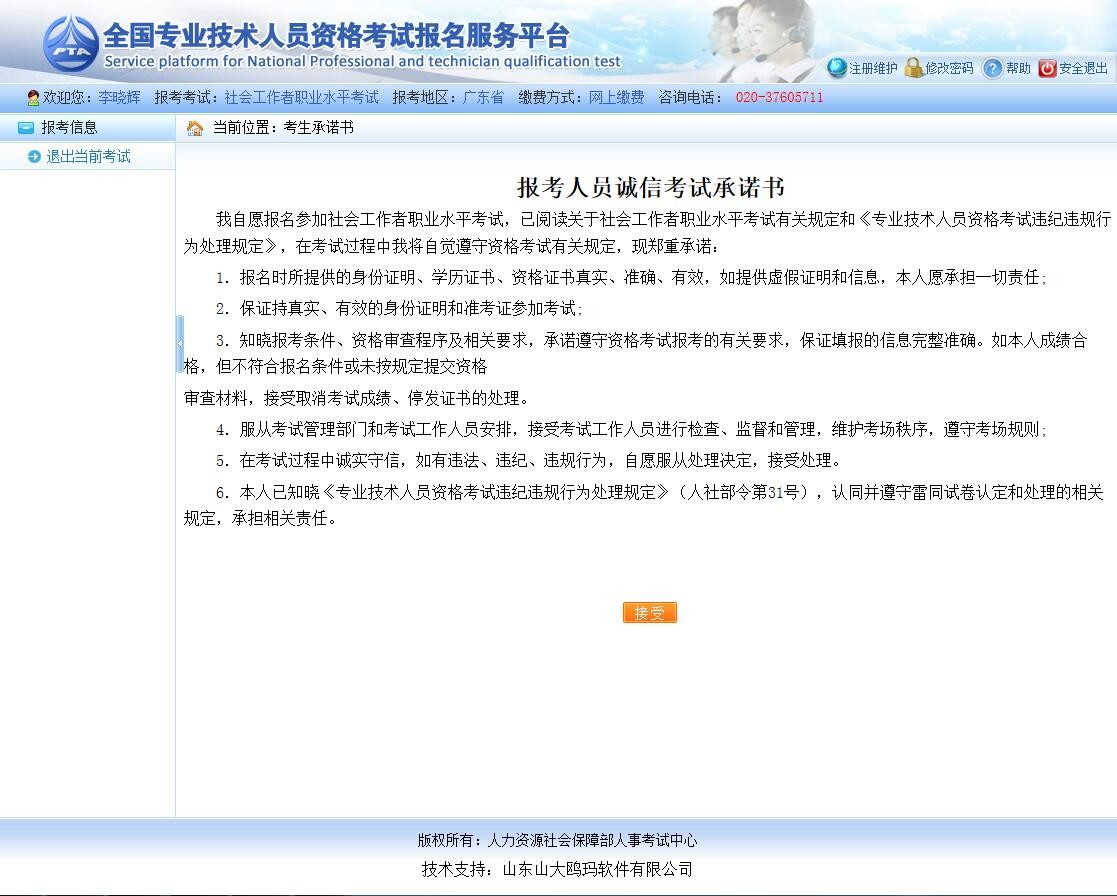1117x896 pixels.
Task: Click the phone number 020-37605711
Action: pyautogui.click(x=779, y=98)
